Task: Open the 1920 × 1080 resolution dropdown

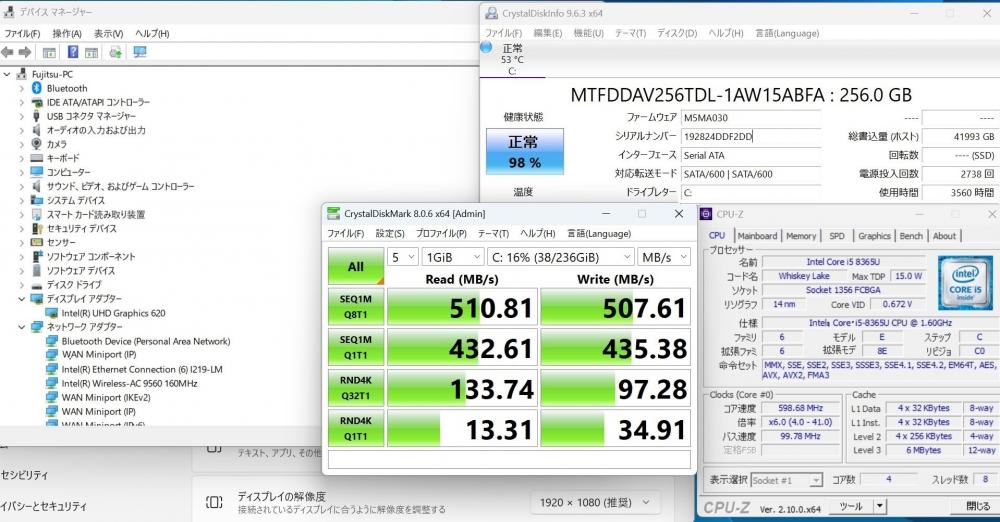Action: 595,502
